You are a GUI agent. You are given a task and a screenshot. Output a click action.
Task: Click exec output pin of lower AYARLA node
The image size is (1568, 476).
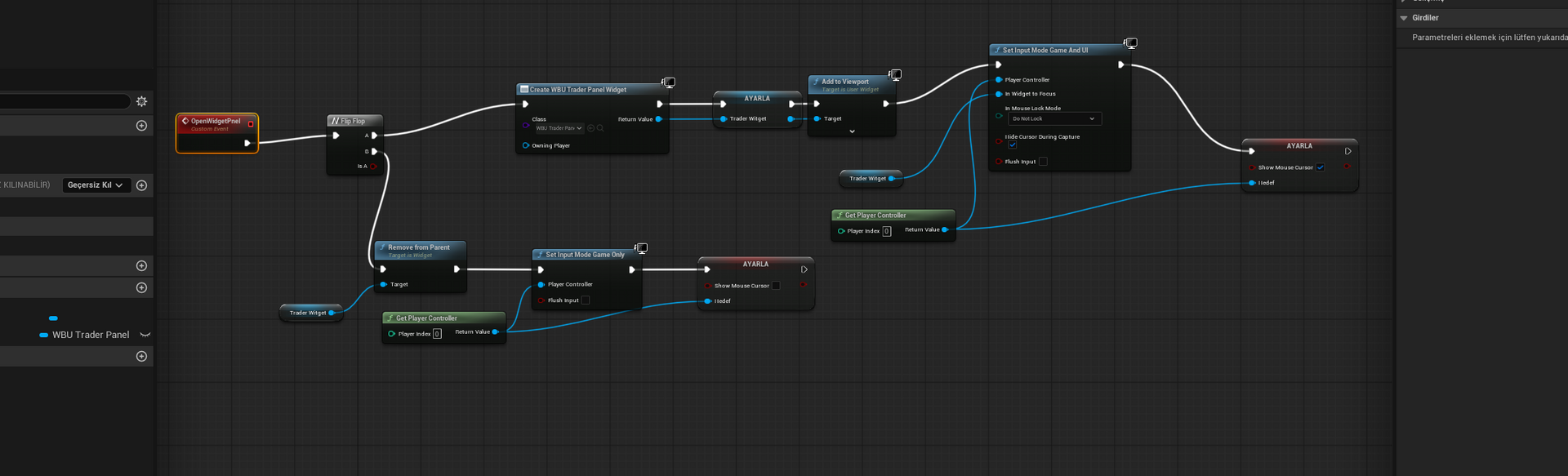[804, 269]
